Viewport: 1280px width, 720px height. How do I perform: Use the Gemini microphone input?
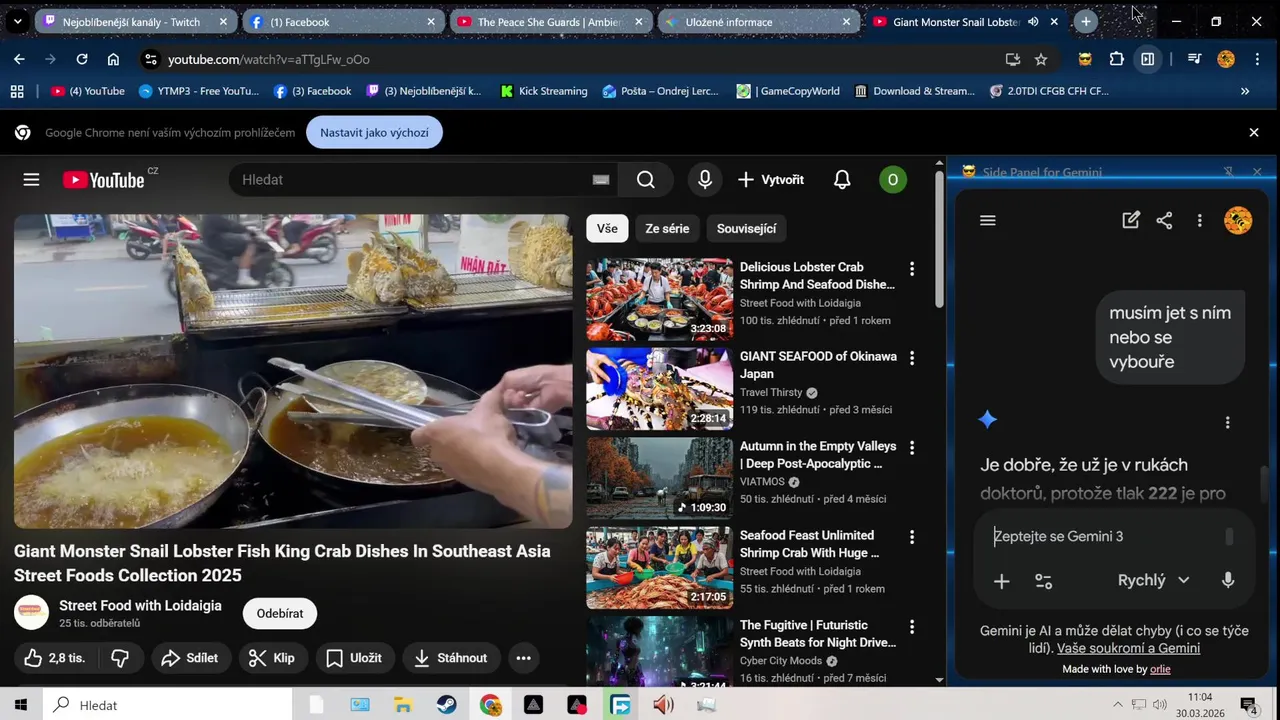[1228, 581]
